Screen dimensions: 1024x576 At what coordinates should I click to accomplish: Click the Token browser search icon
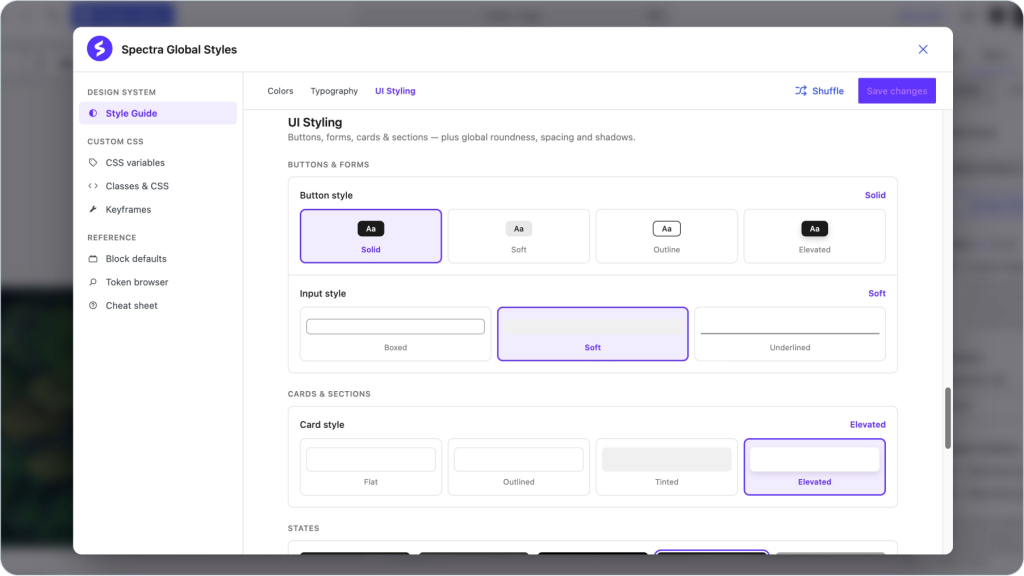(x=93, y=282)
